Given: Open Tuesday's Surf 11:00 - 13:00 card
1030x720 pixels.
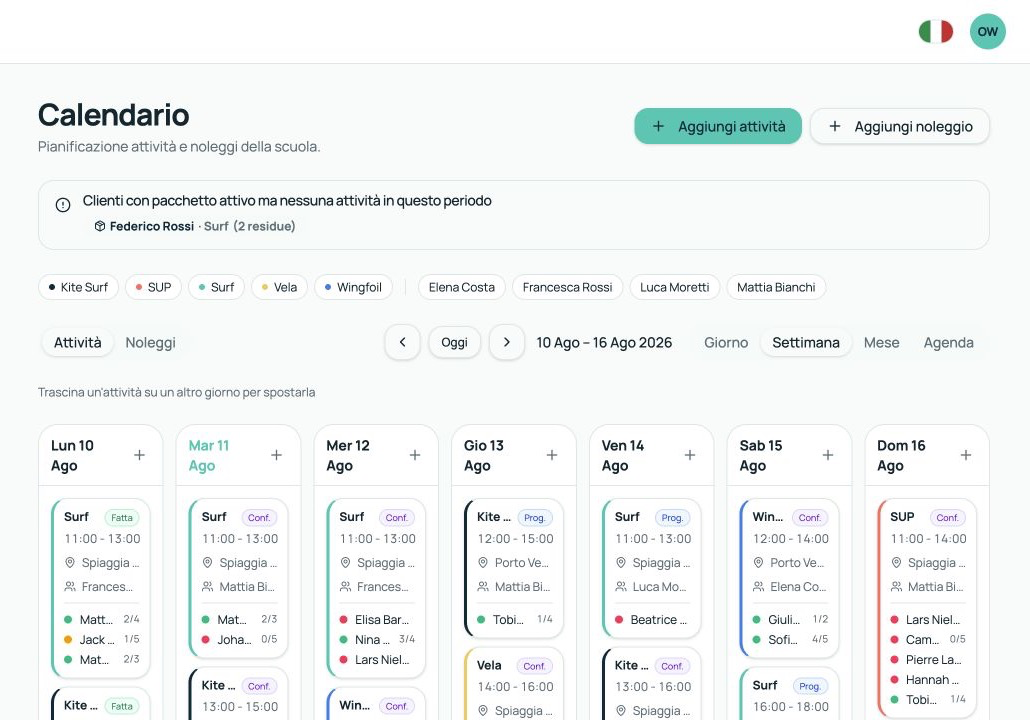Looking at the screenshot, I should 238,578.
